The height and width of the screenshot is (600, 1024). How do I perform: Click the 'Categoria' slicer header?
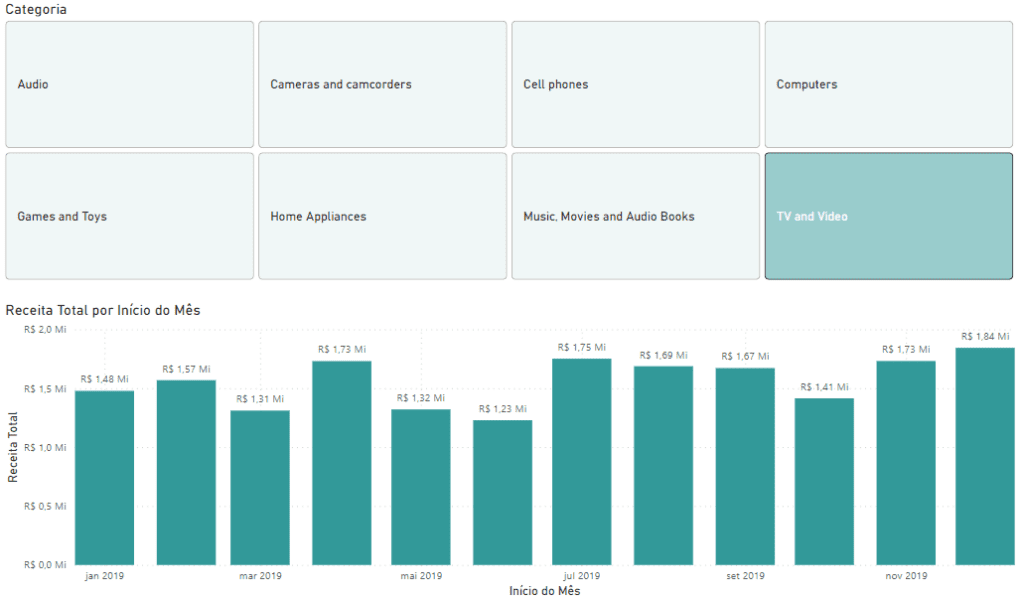(x=36, y=9)
